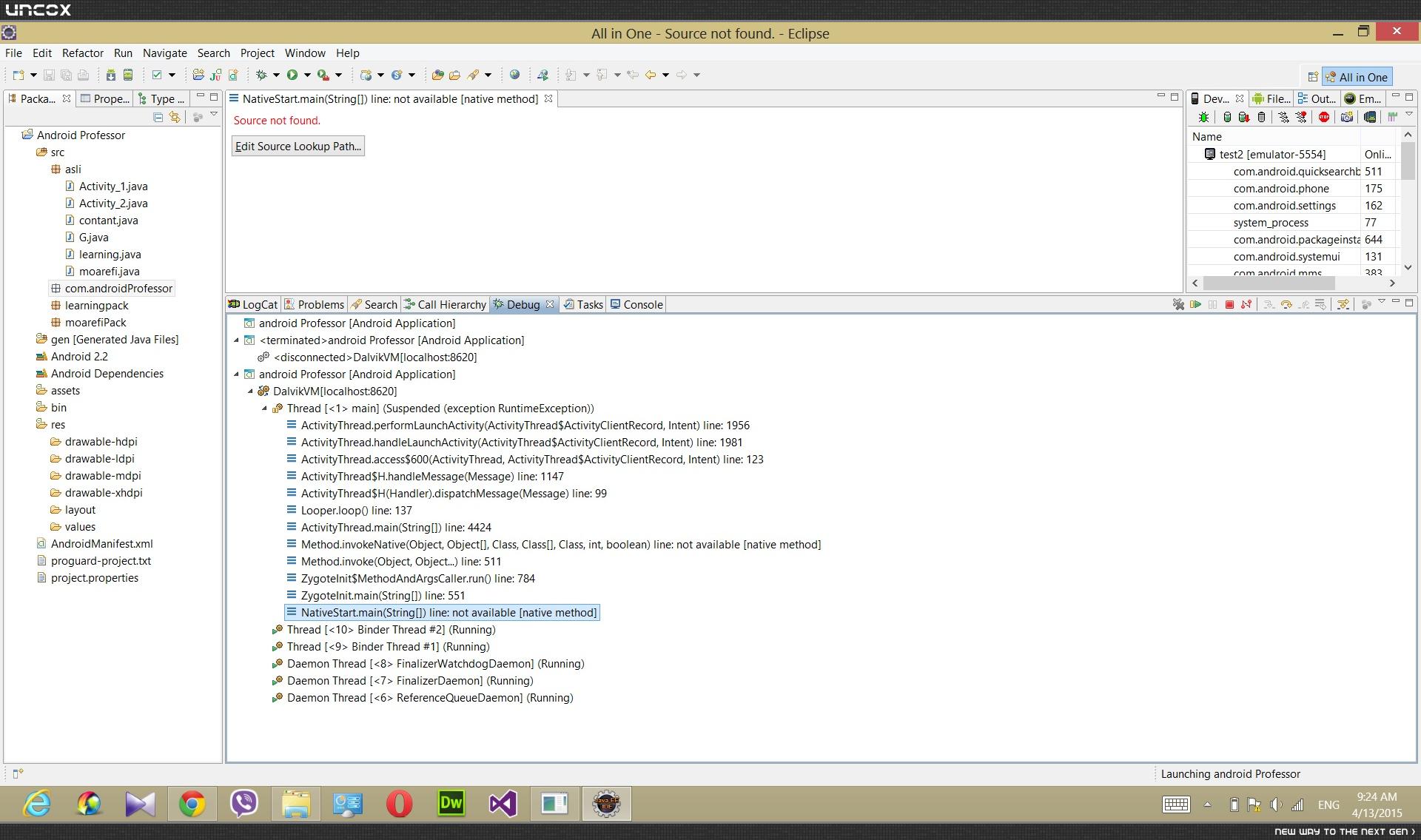The image size is (1421, 840).
Task: Collapse the running android Professor launch node
Action: 237,374
